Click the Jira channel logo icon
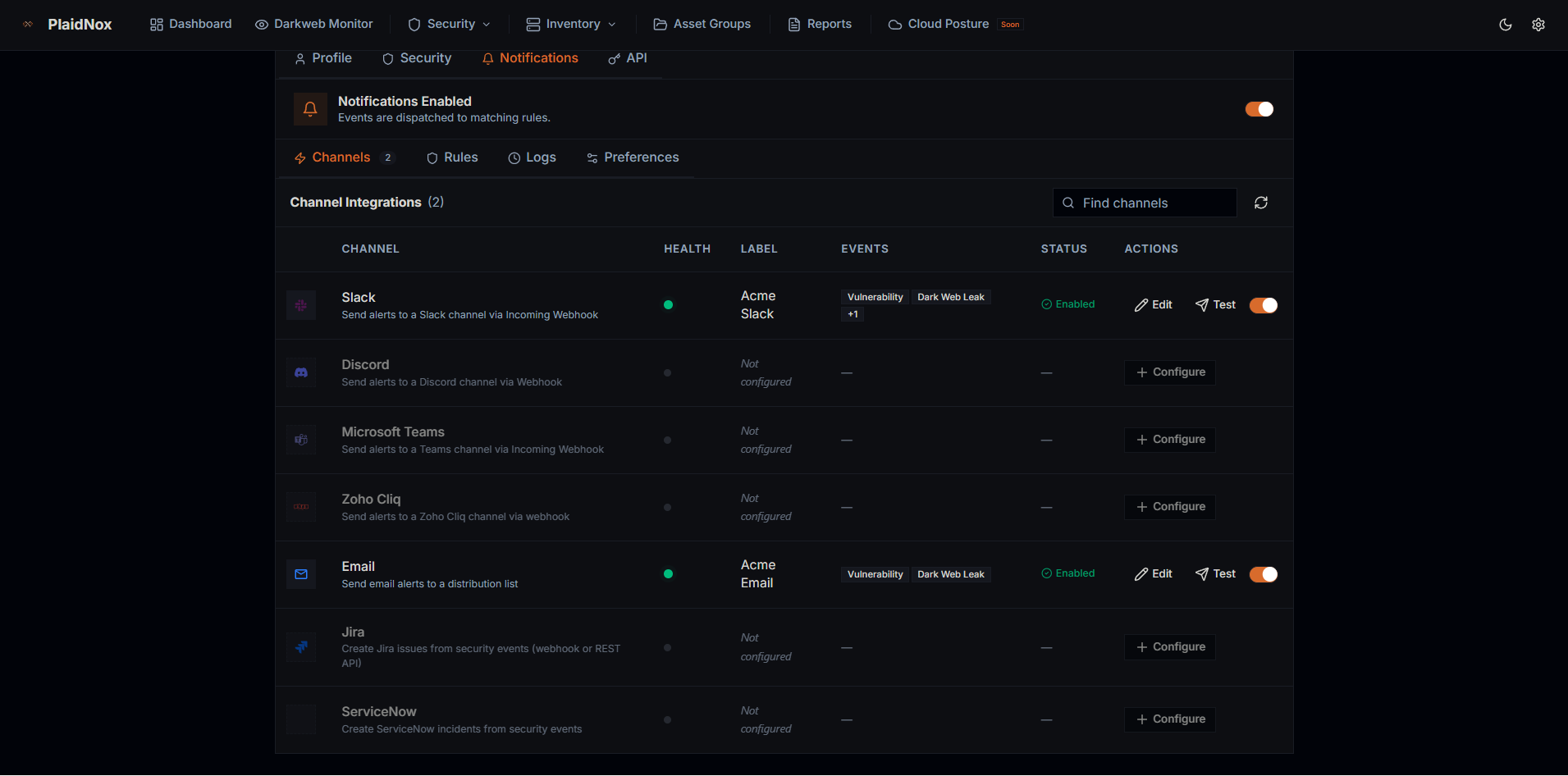The width and height of the screenshot is (1568, 776). click(301, 647)
